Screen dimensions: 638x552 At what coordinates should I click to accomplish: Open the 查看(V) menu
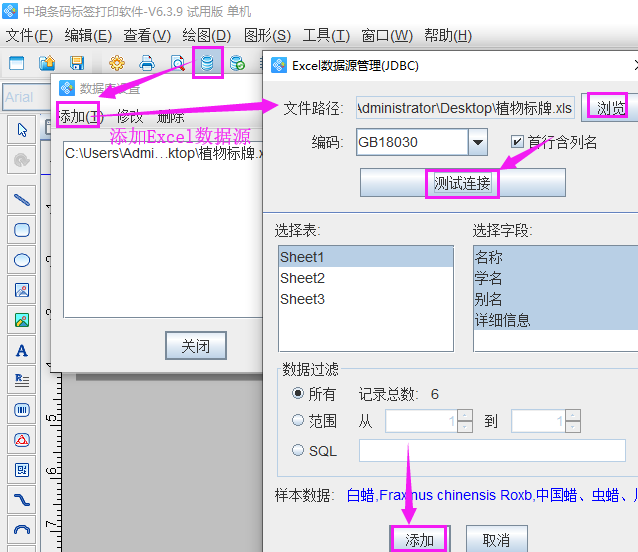(x=147, y=35)
